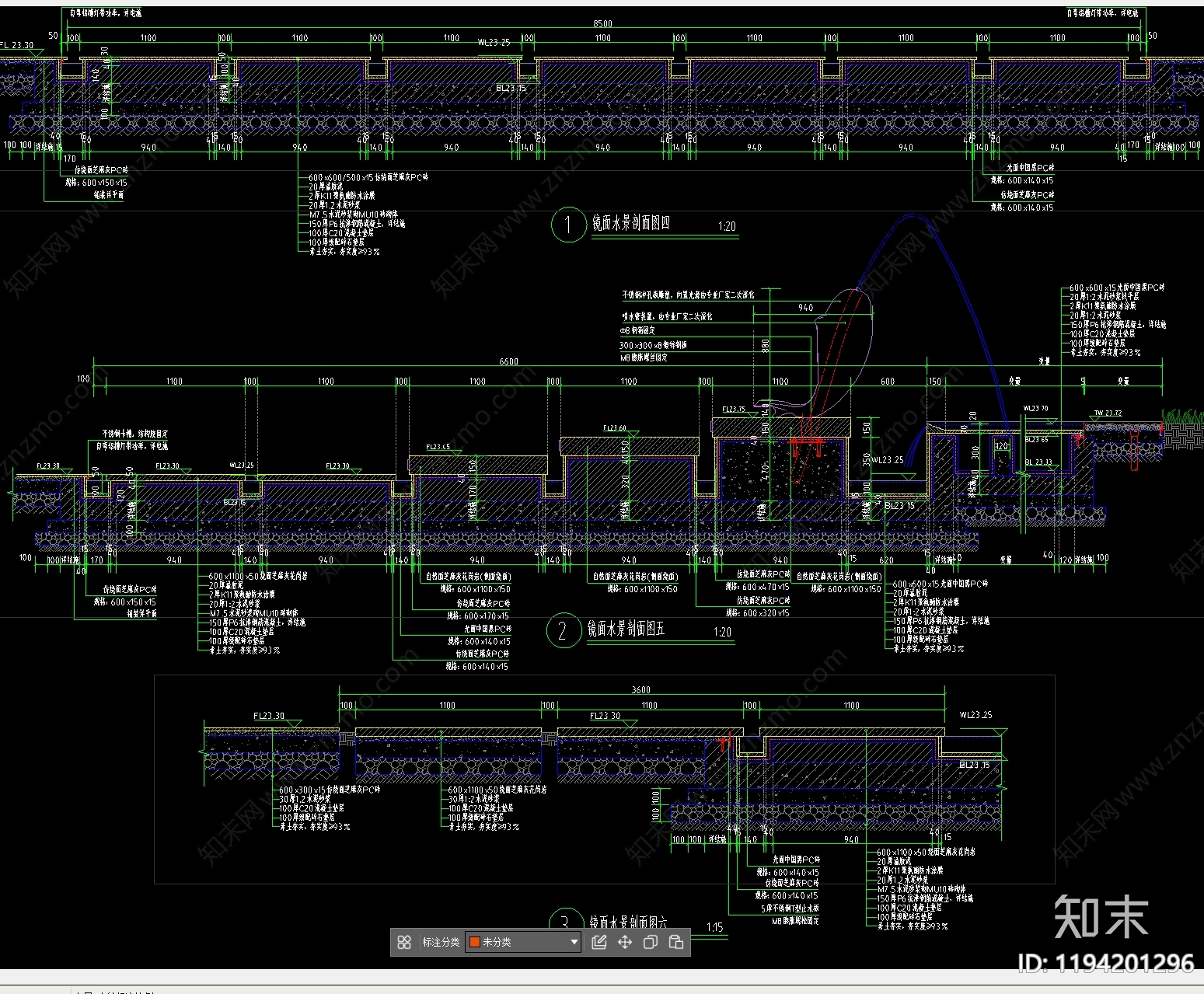Click the circled number 1 drawing marker
Image resolution: width=1204 pixels, height=994 pixels.
(x=568, y=225)
